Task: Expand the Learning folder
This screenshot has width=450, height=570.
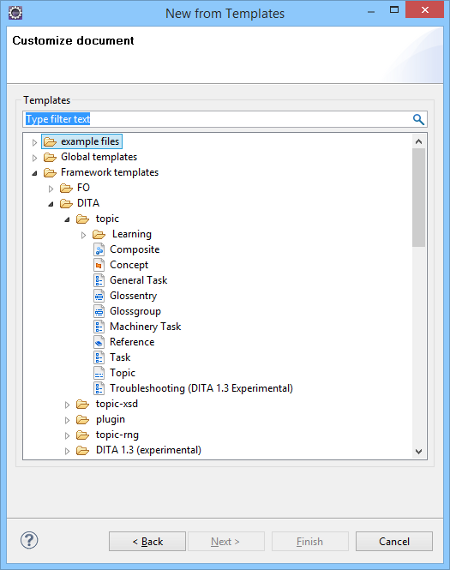Action: (83, 235)
